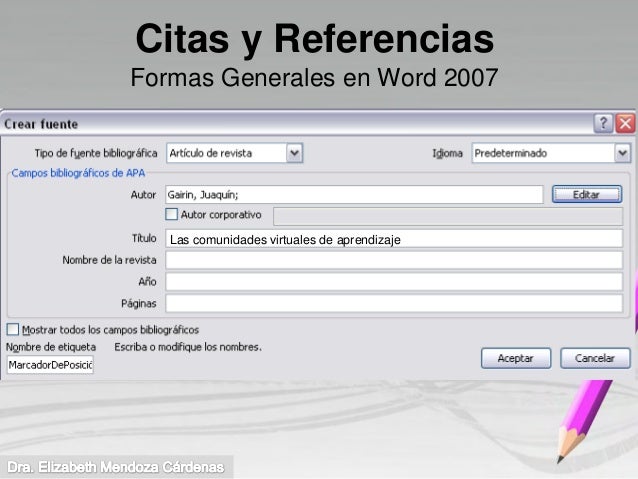Click the Tipo de fuente bibliográfica label
Viewport: 638px width, 479px height.
[x=96, y=153]
